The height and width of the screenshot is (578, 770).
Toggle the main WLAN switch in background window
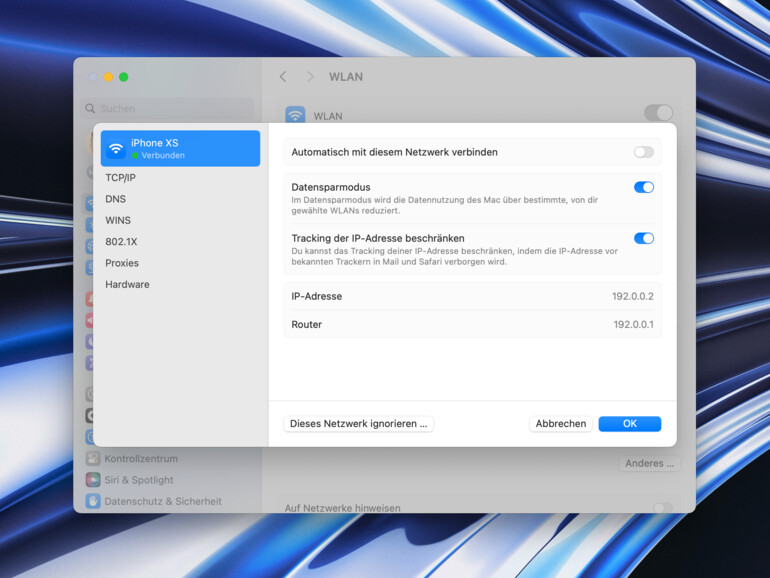pos(658,112)
